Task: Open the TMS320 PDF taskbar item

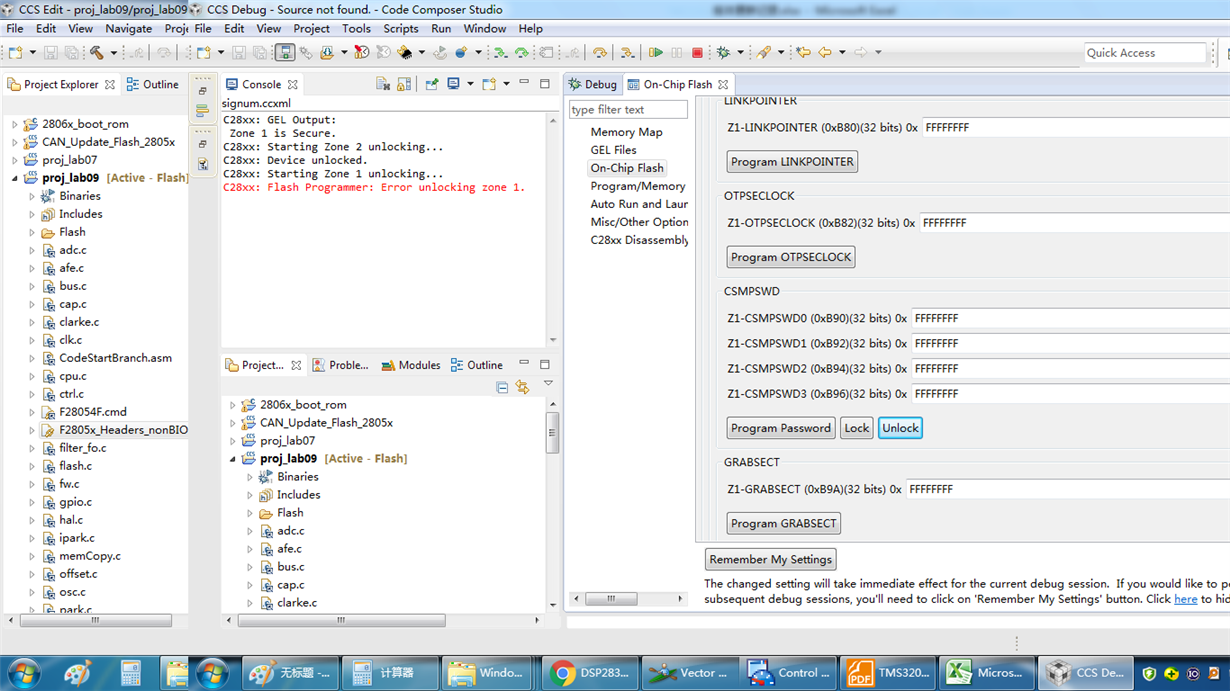Action: tap(887, 673)
